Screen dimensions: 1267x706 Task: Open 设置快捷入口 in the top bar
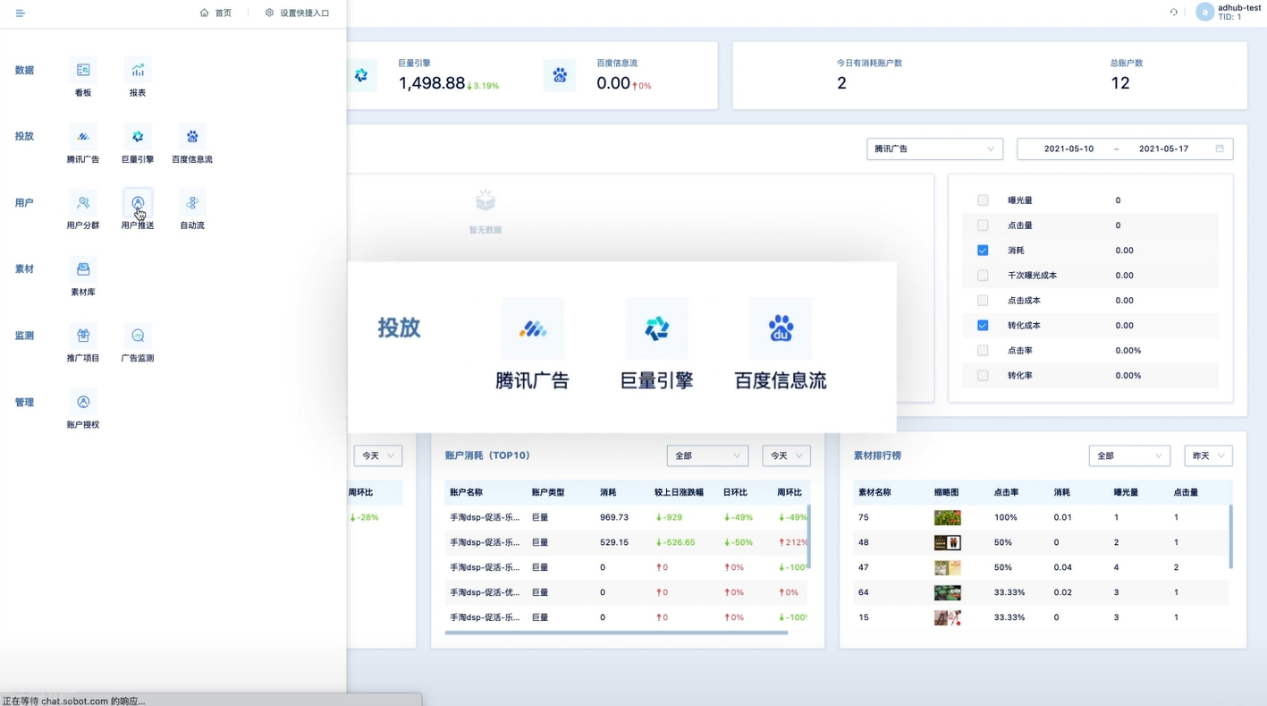click(297, 13)
